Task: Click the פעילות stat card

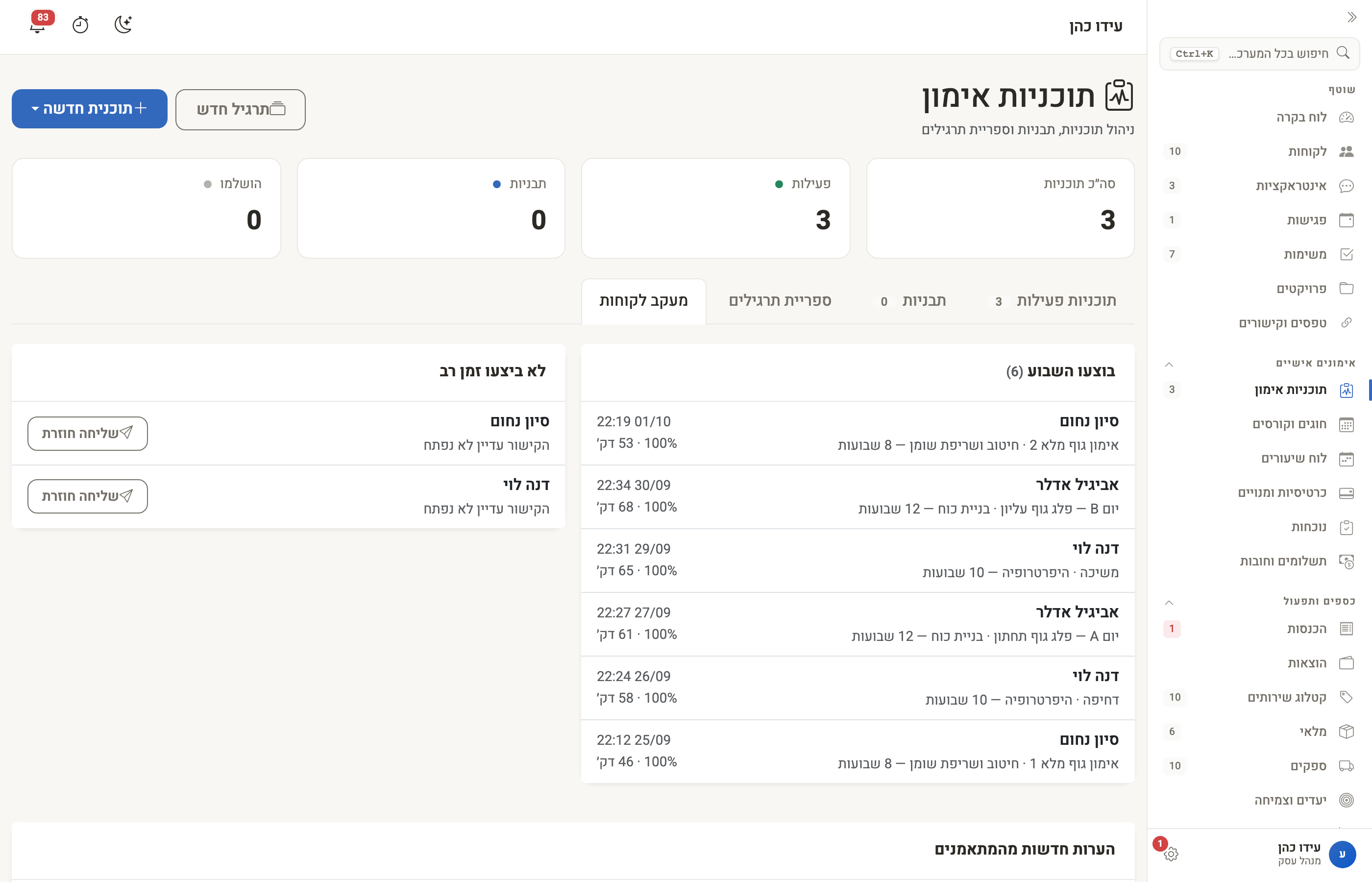Action: pos(715,208)
